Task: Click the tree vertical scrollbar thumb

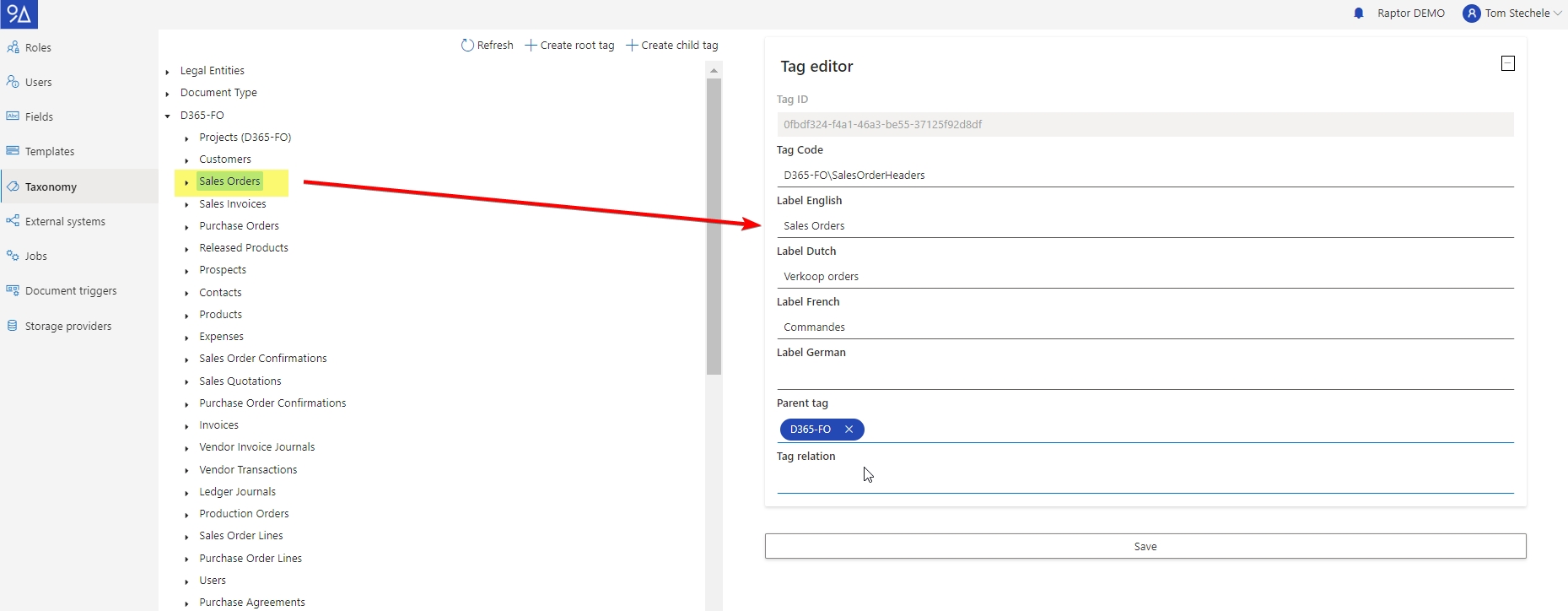Action: tap(714, 226)
